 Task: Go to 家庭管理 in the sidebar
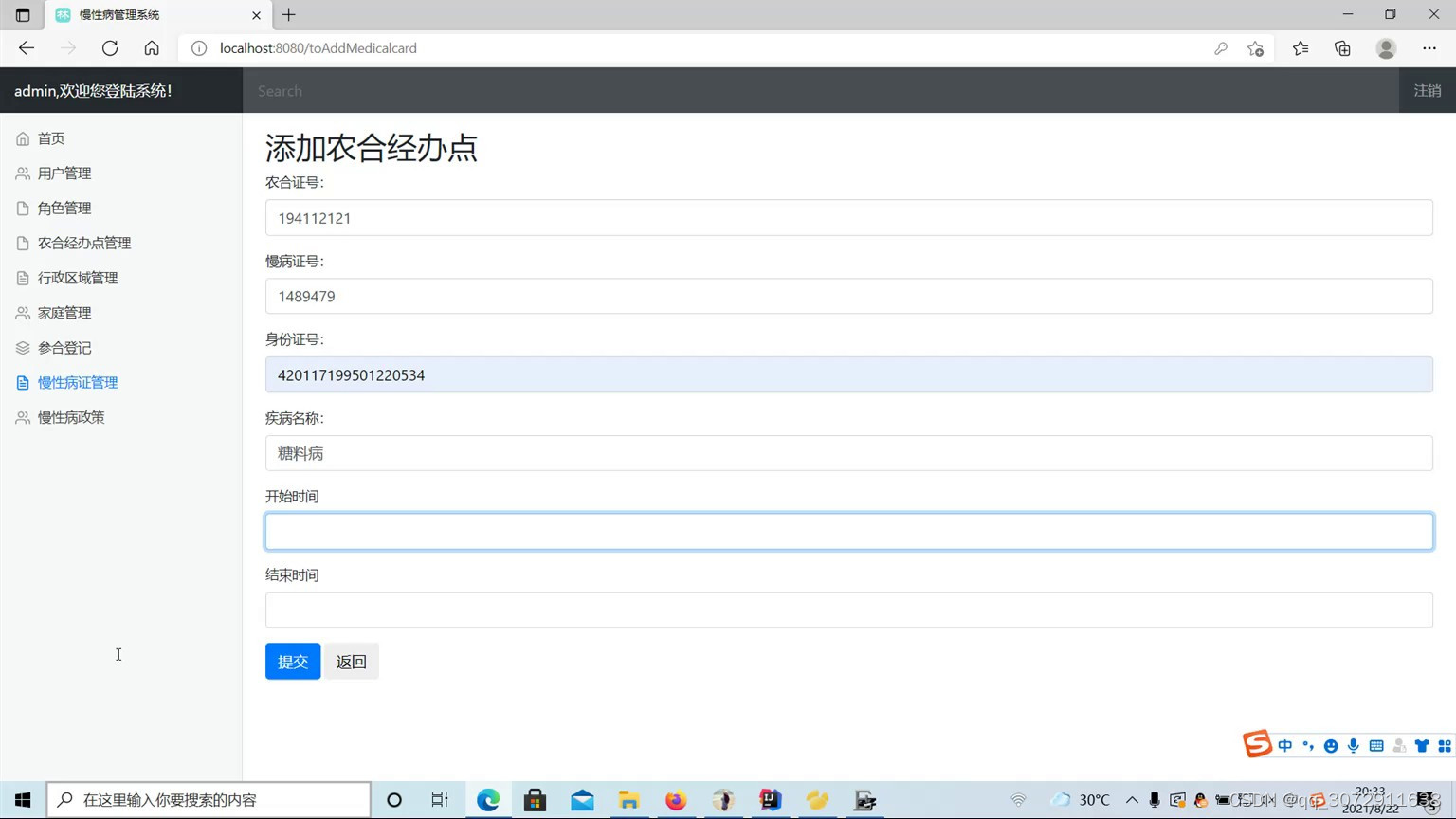coord(64,313)
